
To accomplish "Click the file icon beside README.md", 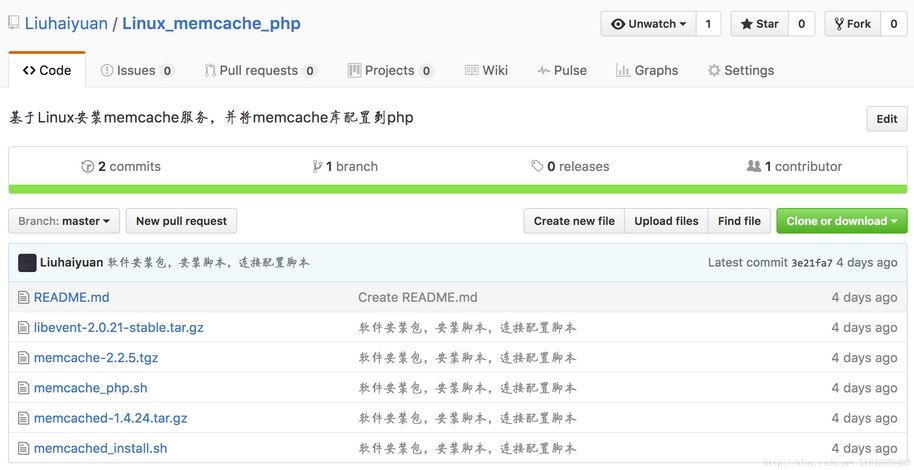I will pyautogui.click(x=23, y=298).
